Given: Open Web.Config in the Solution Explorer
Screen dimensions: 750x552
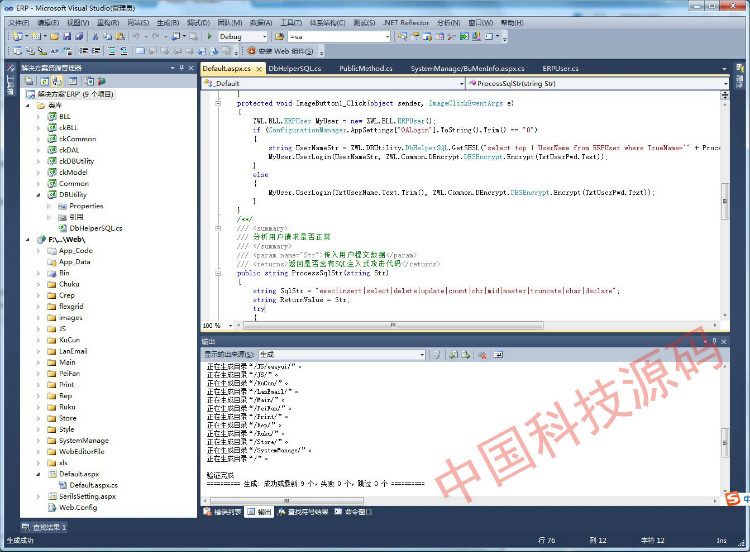Looking at the screenshot, I should click(x=77, y=507).
